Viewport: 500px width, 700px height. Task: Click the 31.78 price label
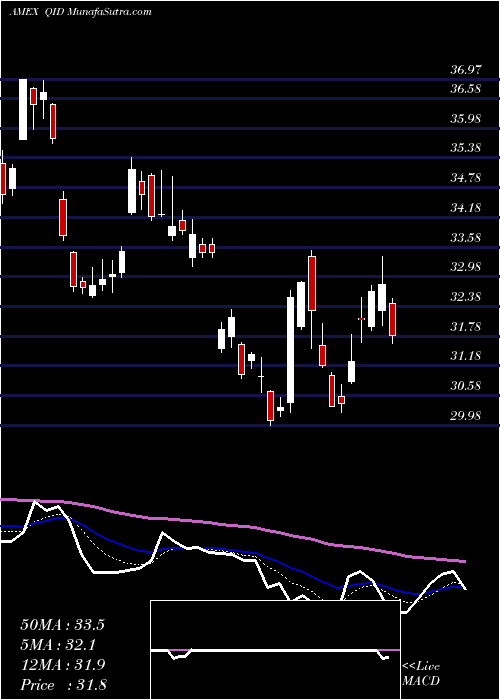click(x=465, y=327)
